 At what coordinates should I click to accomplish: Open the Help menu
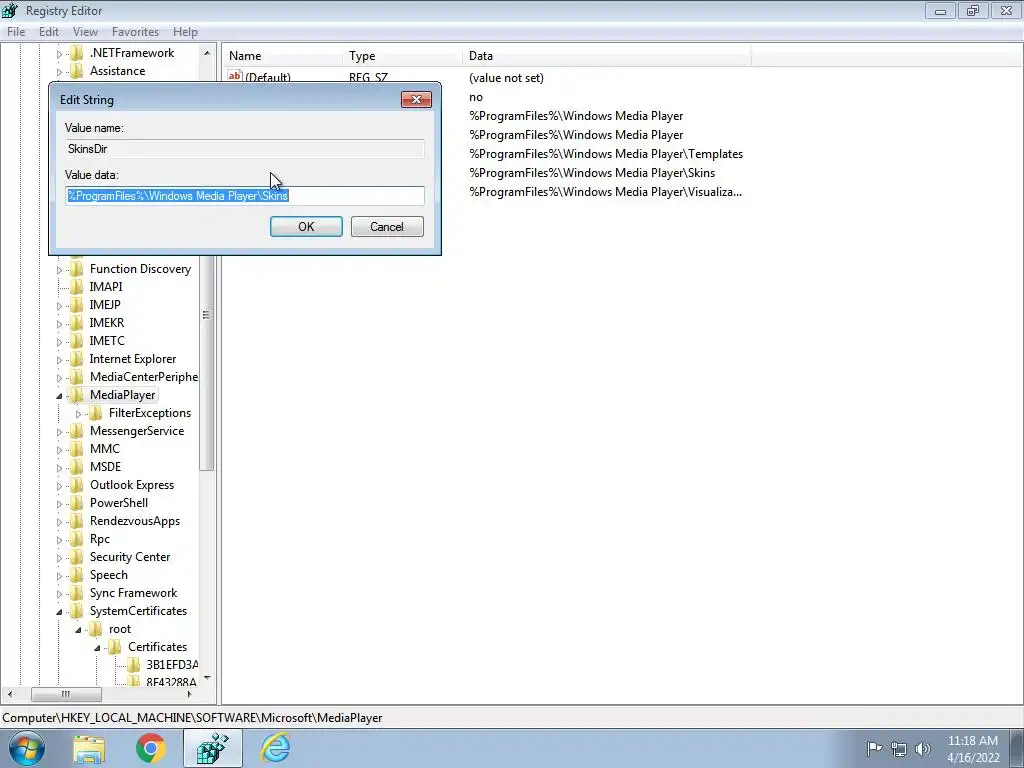tap(185, 31)
